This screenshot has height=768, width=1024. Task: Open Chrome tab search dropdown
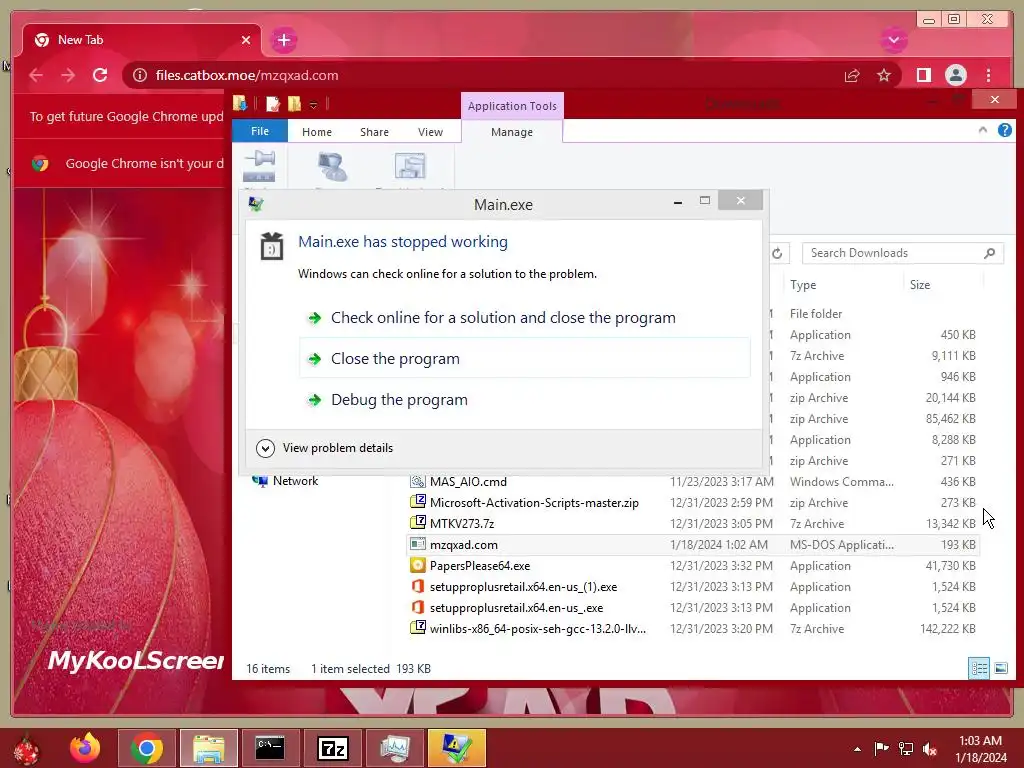[893, 40]
